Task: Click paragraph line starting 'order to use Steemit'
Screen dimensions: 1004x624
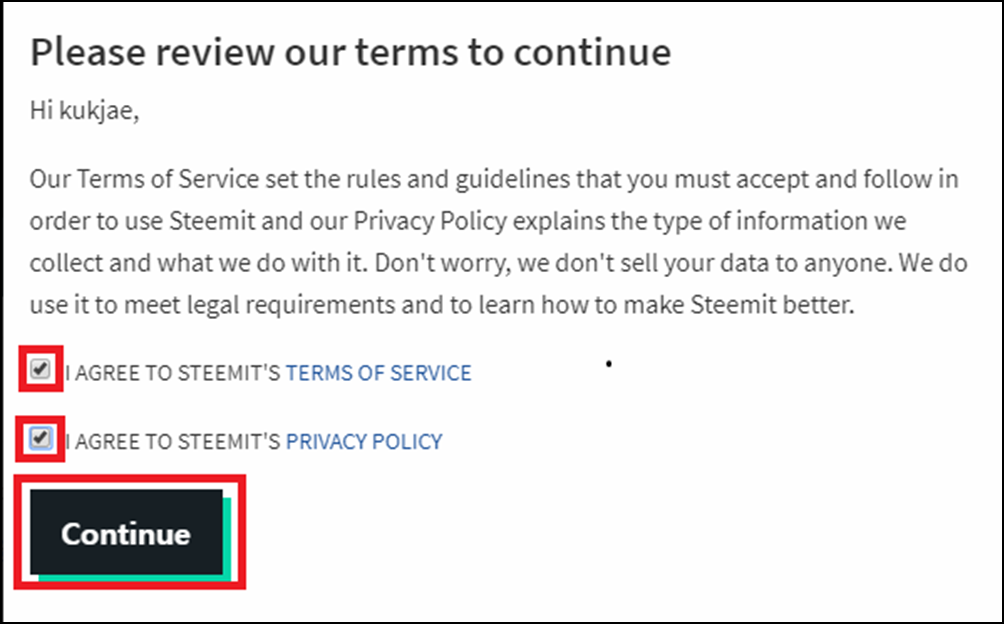Action: click(x=467, y=221)
